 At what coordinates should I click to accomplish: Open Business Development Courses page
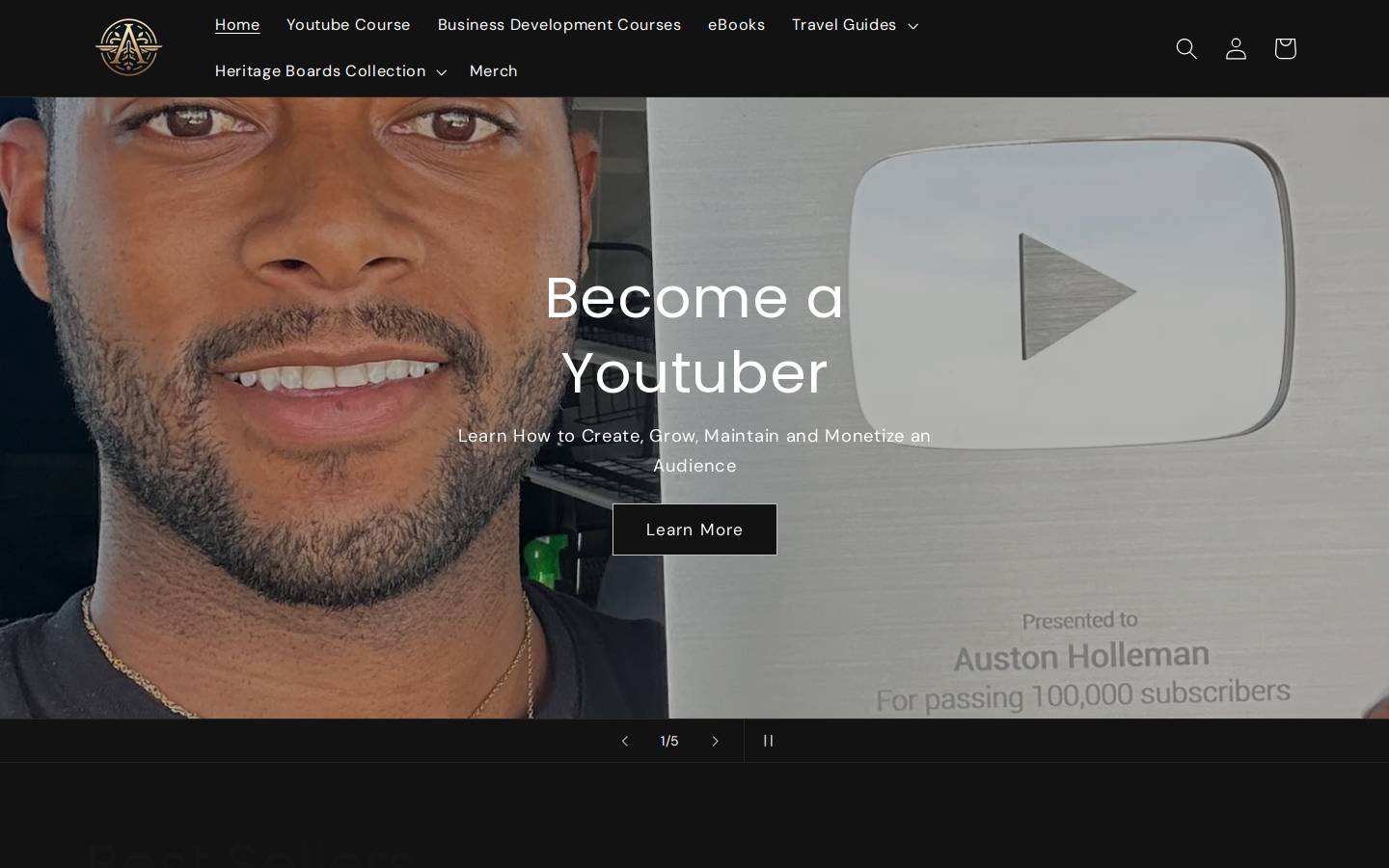tap(559, 24)
